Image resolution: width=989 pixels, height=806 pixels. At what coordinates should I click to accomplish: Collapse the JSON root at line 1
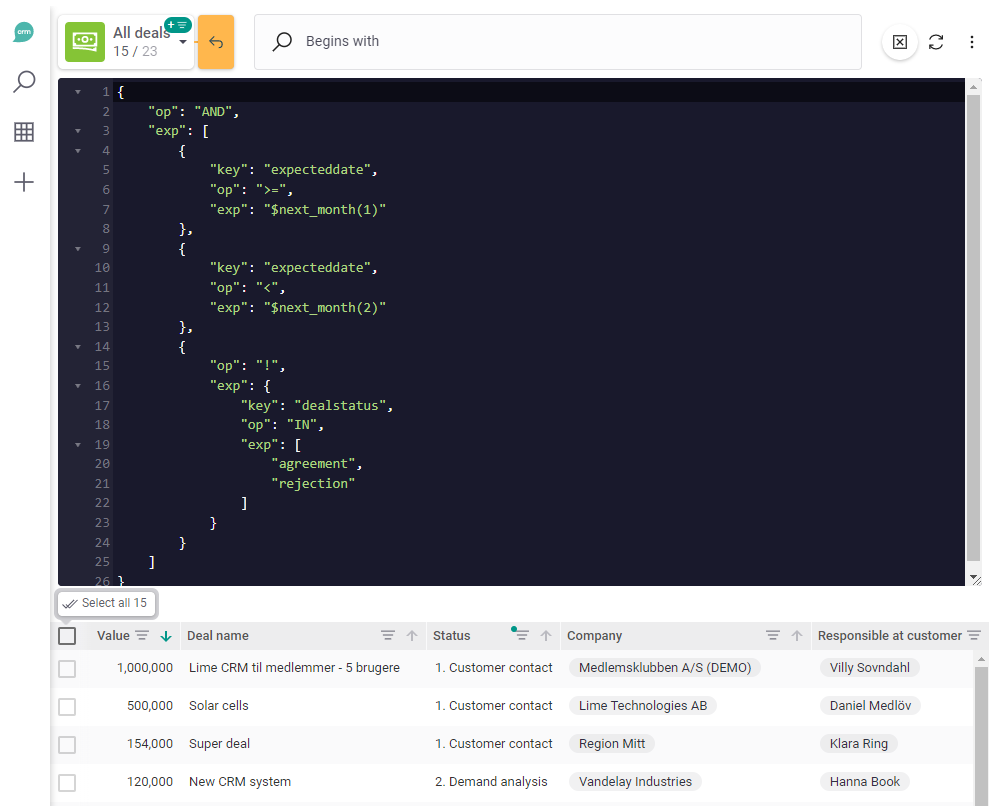(78, 92)
